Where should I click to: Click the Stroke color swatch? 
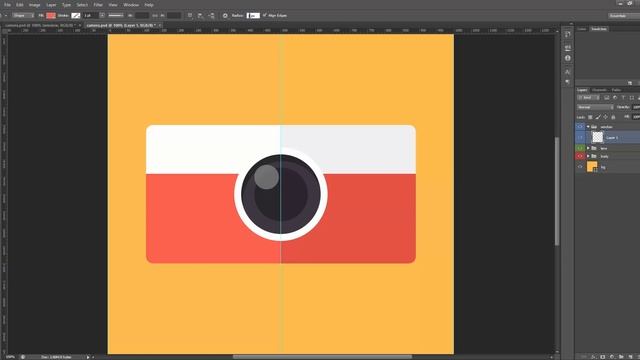coord(76,16)
